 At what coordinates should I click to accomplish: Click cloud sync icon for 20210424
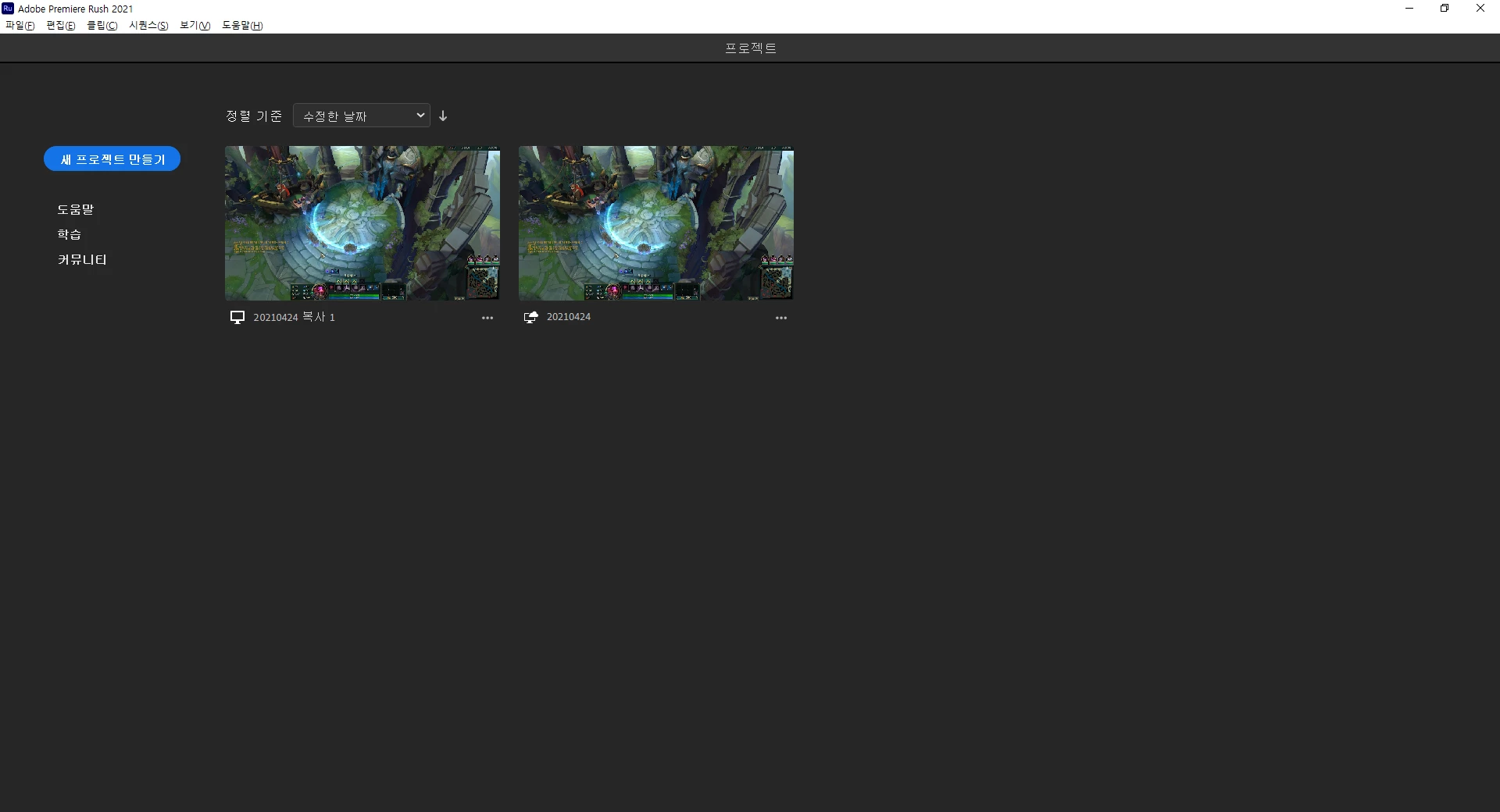tap(530, 317)
